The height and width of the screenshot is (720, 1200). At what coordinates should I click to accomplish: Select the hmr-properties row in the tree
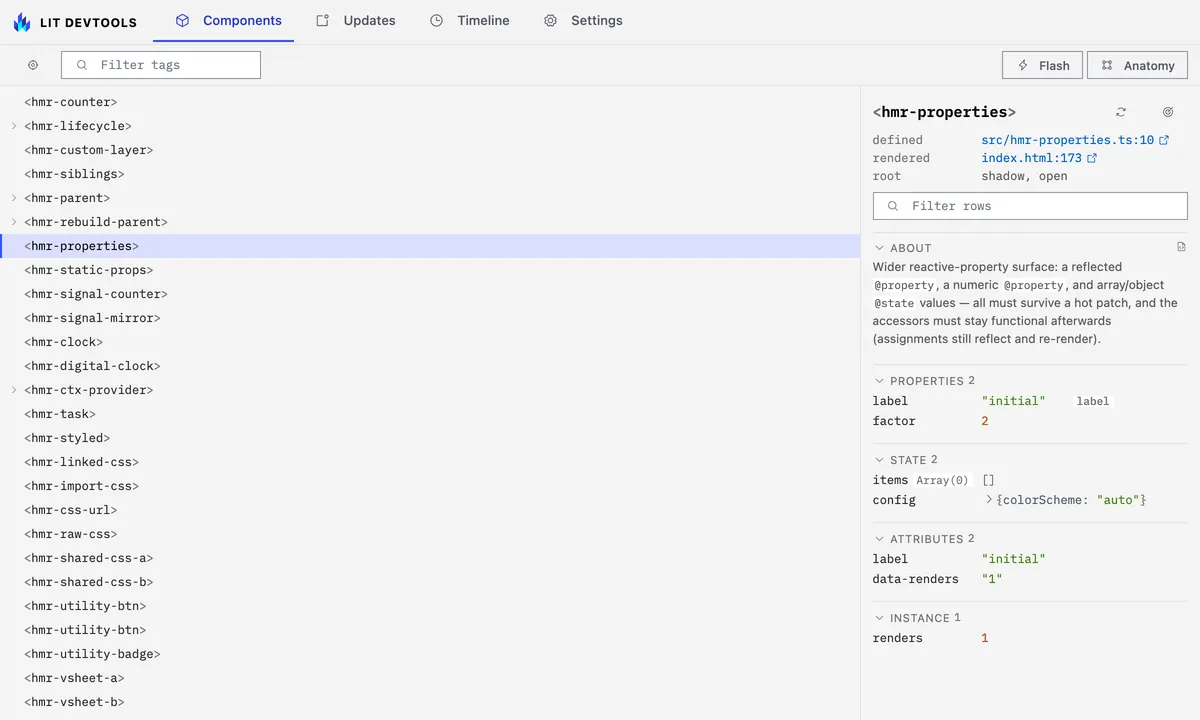pyautogui.click(x=430, y=246)
